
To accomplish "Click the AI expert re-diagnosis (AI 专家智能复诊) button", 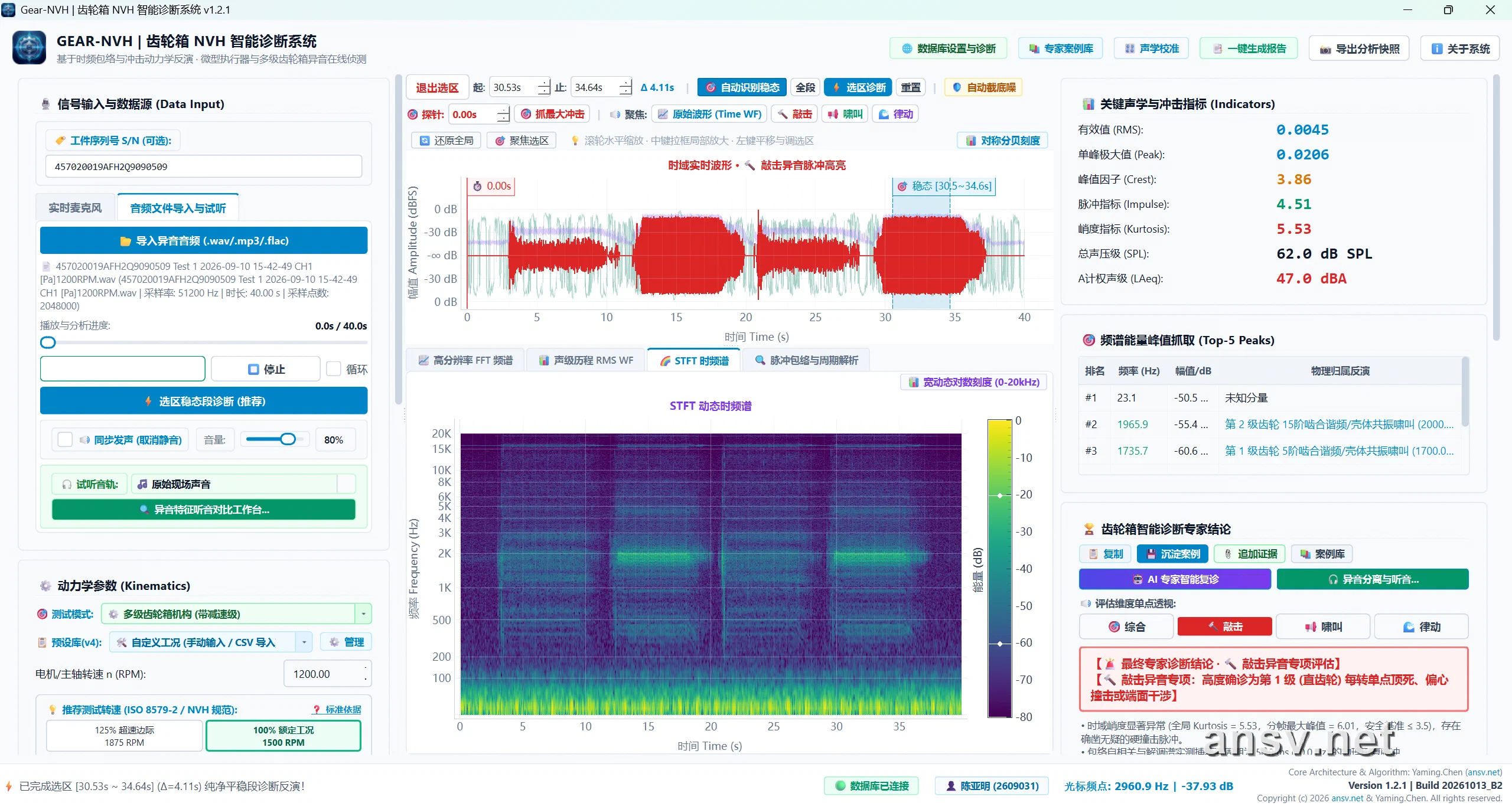I will click(x=1175, y=579).
